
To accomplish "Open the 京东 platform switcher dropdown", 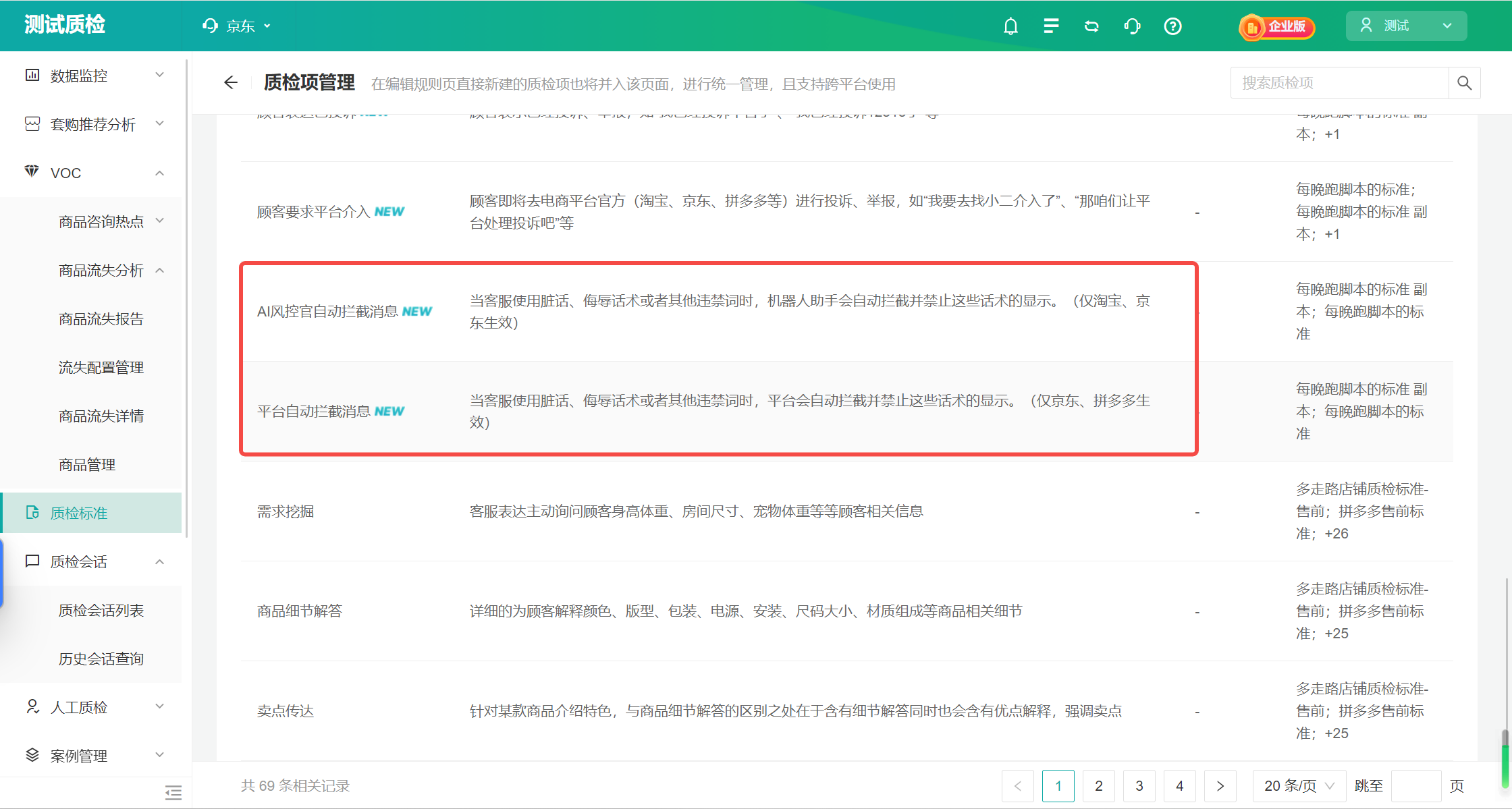I will (237, 26).
